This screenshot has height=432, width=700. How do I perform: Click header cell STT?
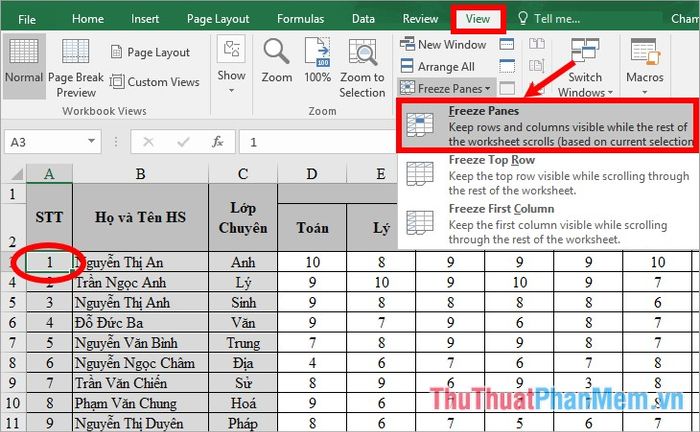49,217
